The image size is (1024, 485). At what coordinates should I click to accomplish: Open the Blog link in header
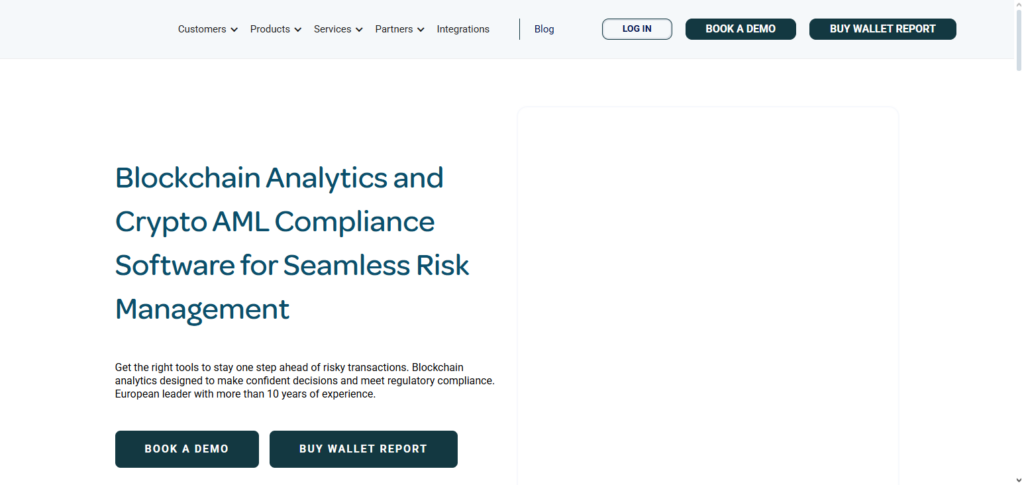(x=544, y=29)
